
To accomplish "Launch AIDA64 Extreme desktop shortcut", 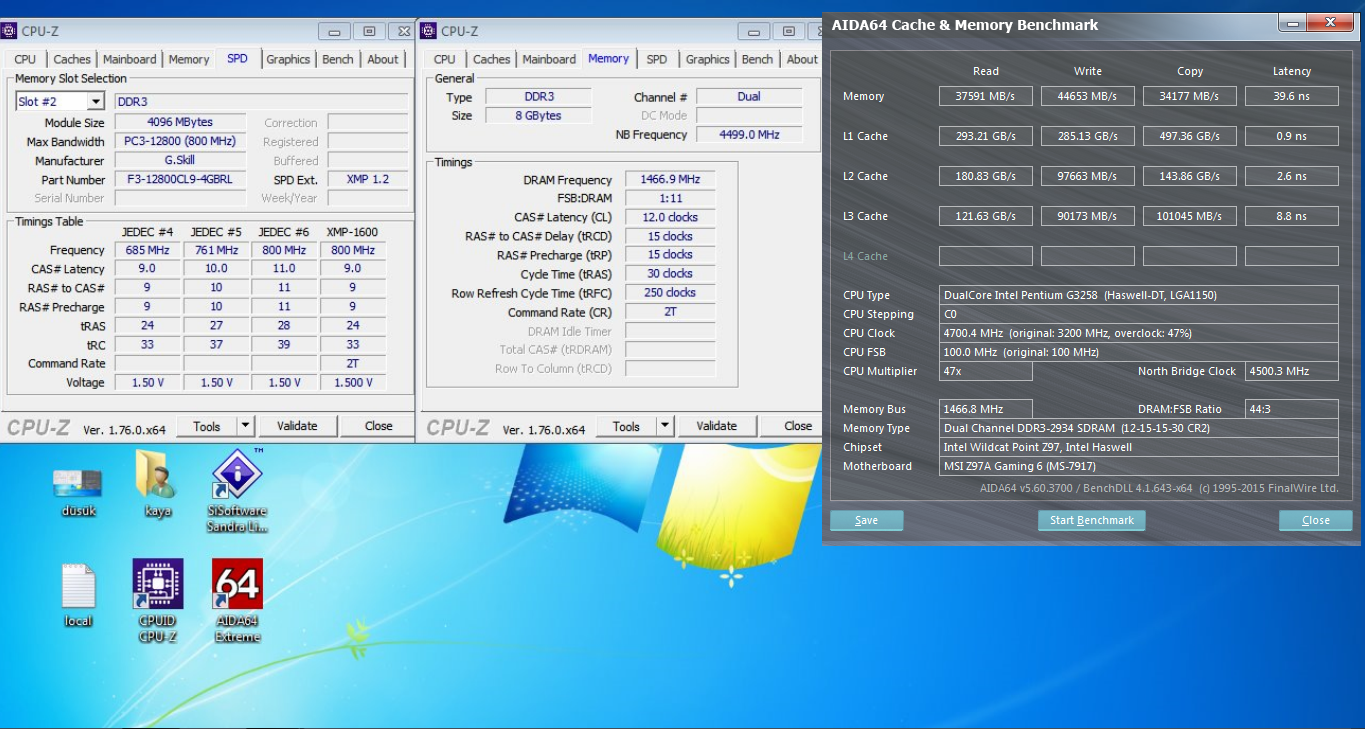I will 238,601.
